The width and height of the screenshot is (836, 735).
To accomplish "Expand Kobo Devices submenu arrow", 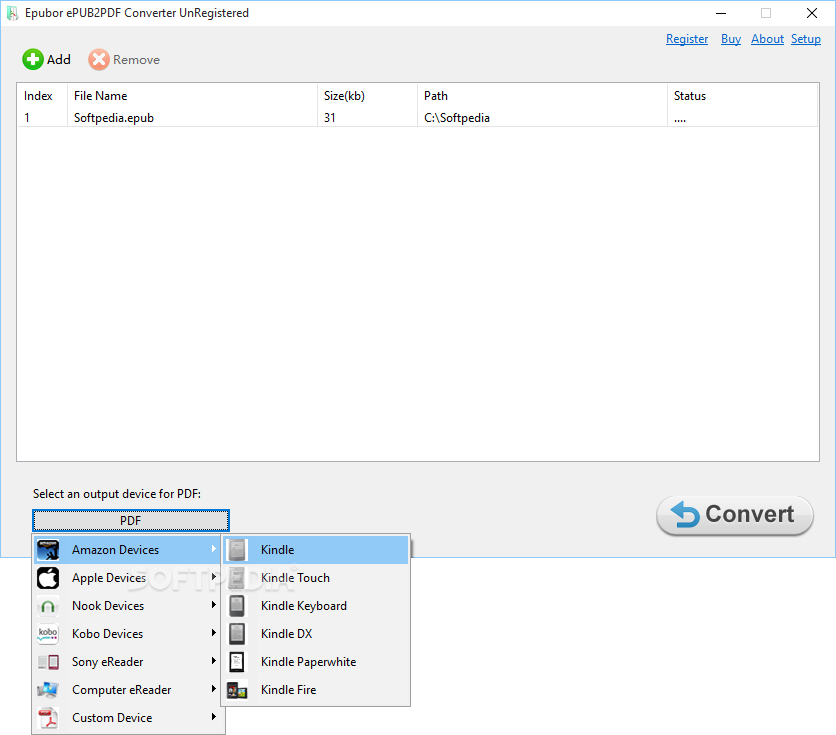I will pyautogui.click(x=213, y=633).
